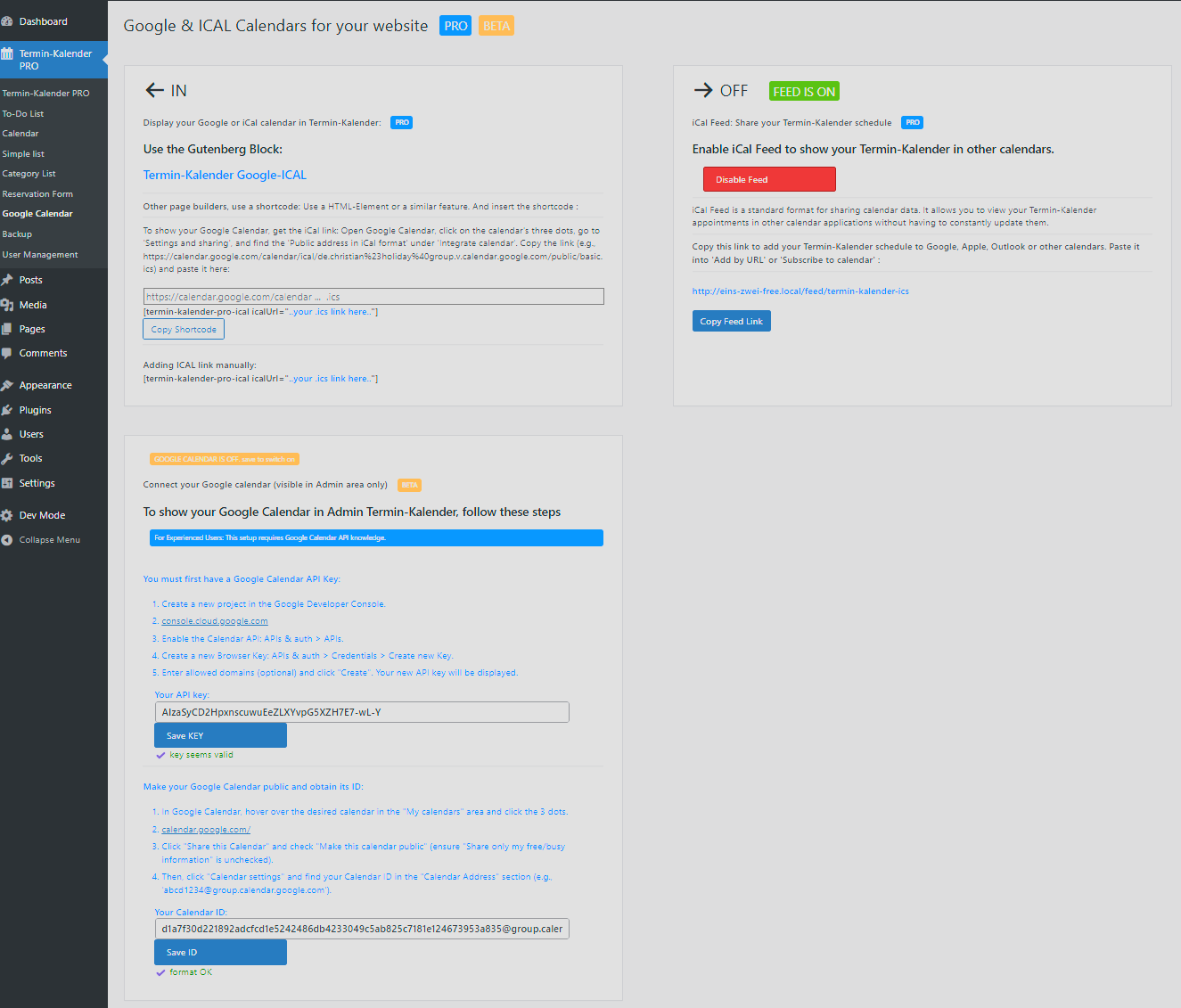The width and height of the screenshot is (1181, 1008).
Task: Click the Settings sliders icon
Action: pyautogui.click(x=7, y=483)
